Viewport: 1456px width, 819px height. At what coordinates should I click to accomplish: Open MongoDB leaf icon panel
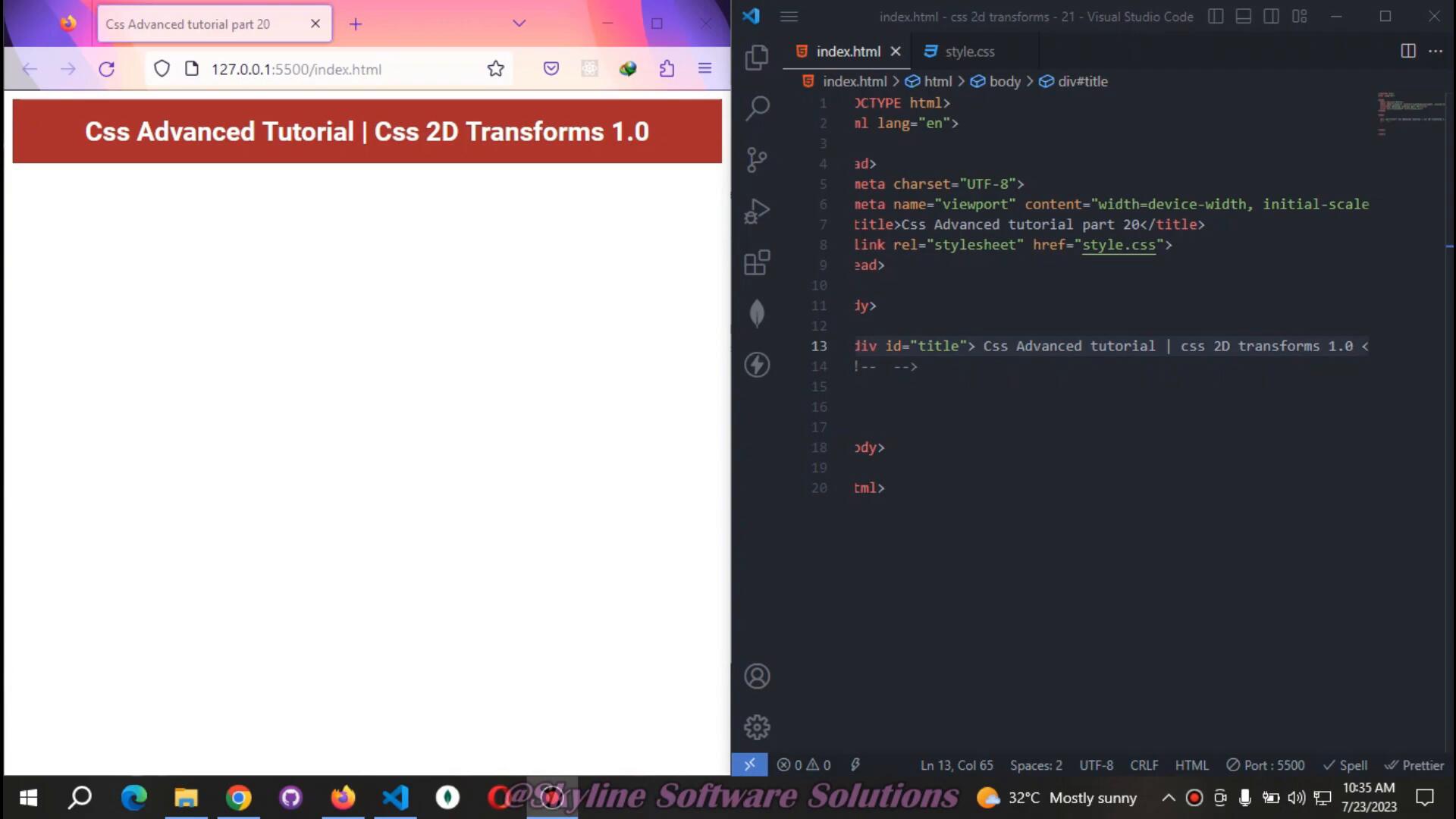tap(757, 313)
